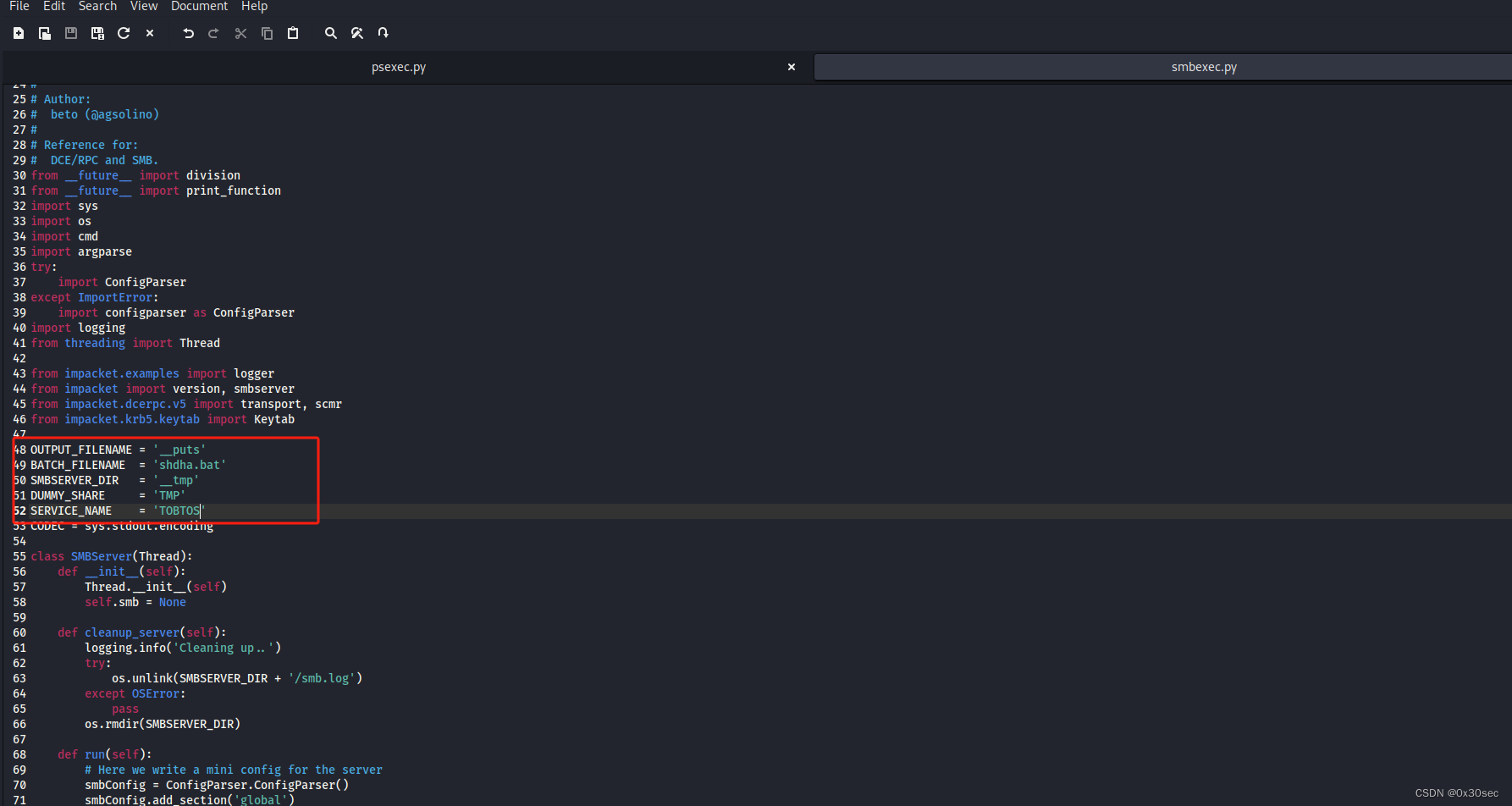Click "Keytab" at end of line 46
Viewport: 1512px width, 806px height.
tap(274, 419)
